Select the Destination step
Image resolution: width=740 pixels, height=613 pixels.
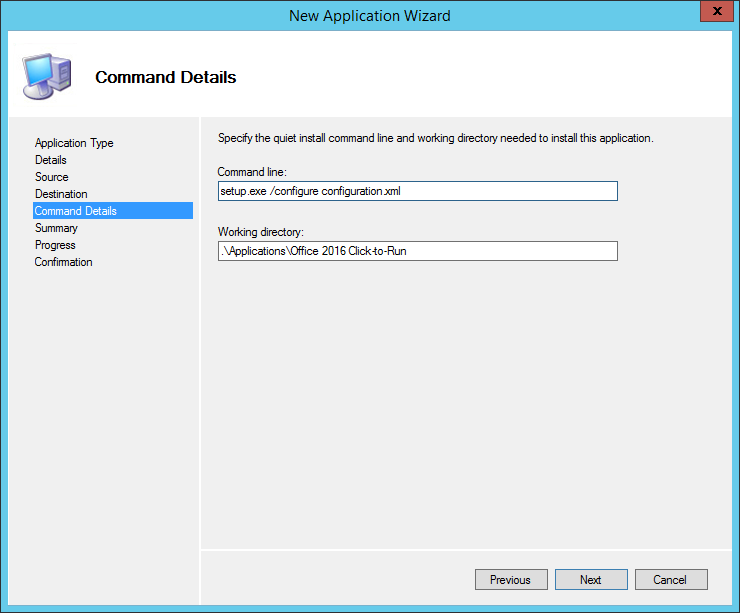click(x=61, y=194)
